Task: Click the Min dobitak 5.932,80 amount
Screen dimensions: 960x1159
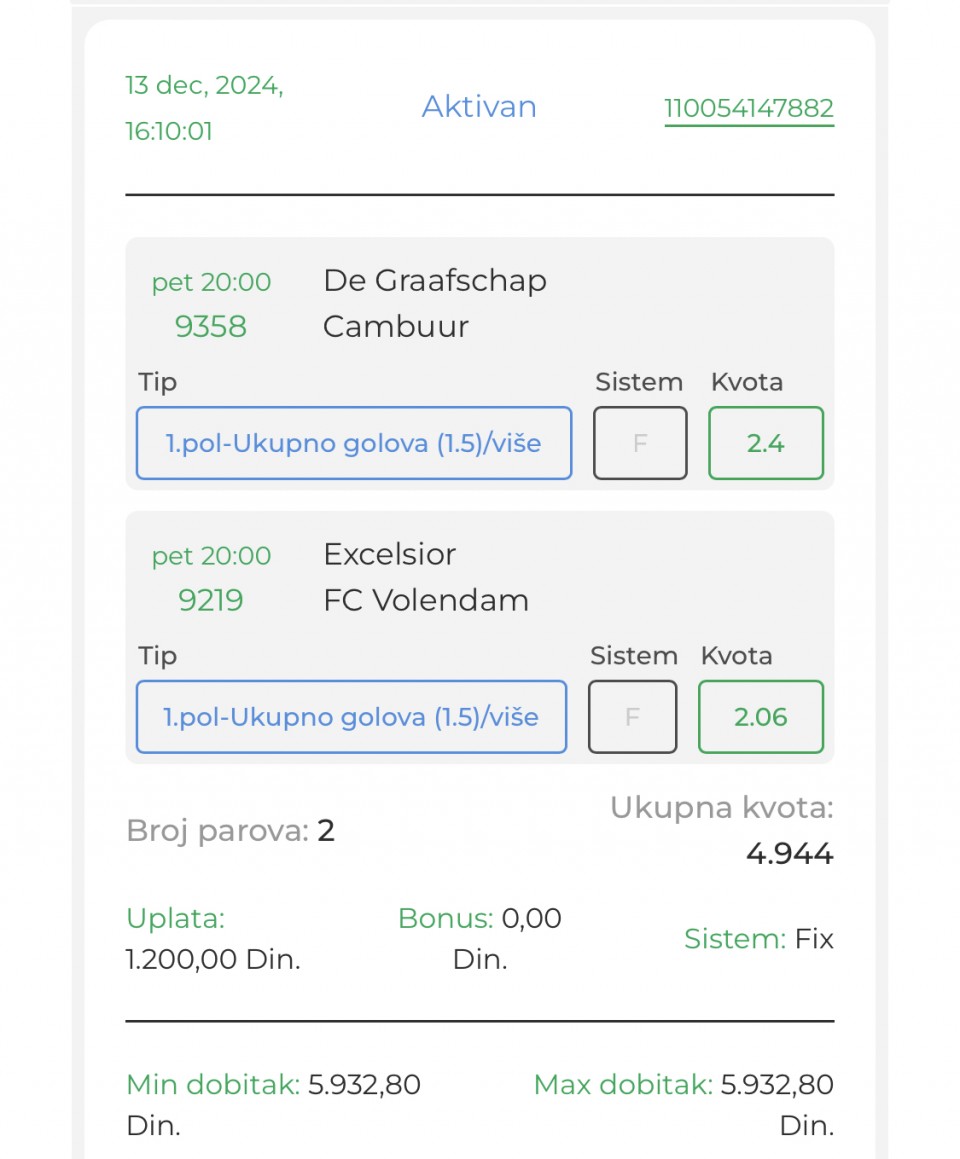Action: click(364, 1085)
